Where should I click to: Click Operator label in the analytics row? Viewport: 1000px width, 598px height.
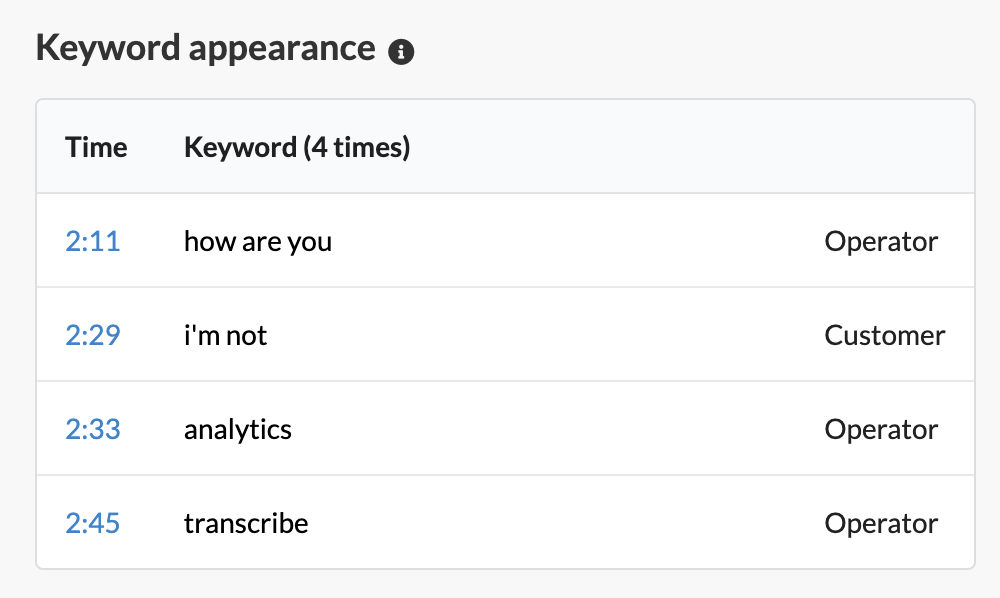point(881,429)
